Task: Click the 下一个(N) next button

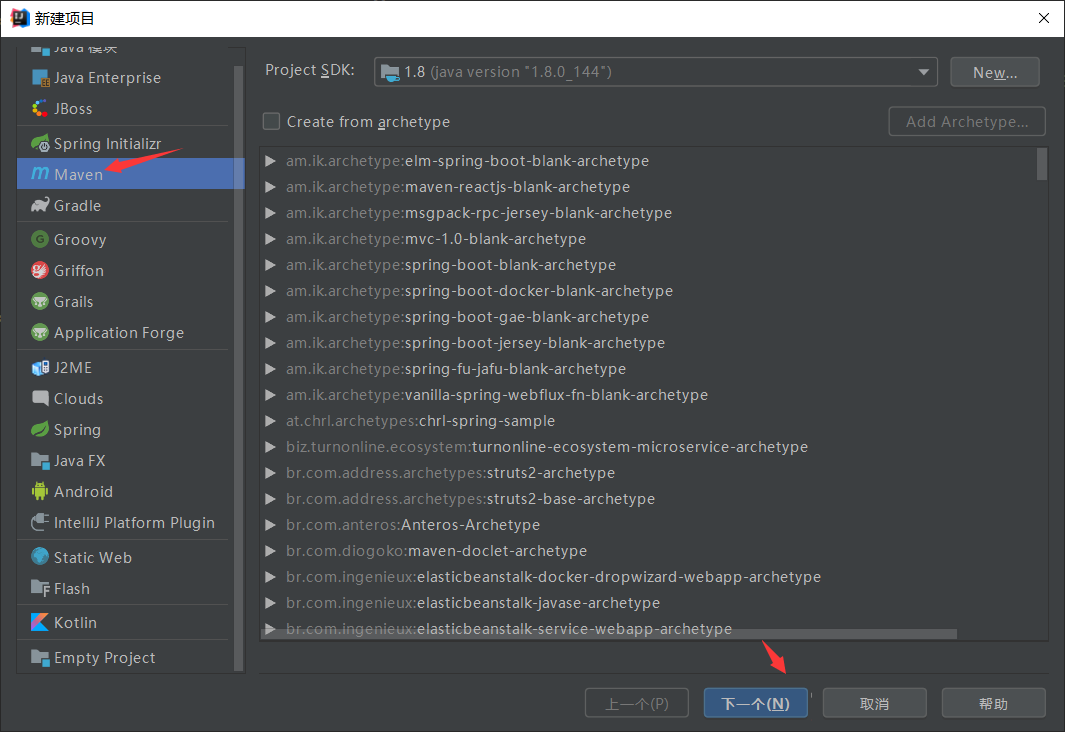Action: pyautogui.click(x=755, y=703)
